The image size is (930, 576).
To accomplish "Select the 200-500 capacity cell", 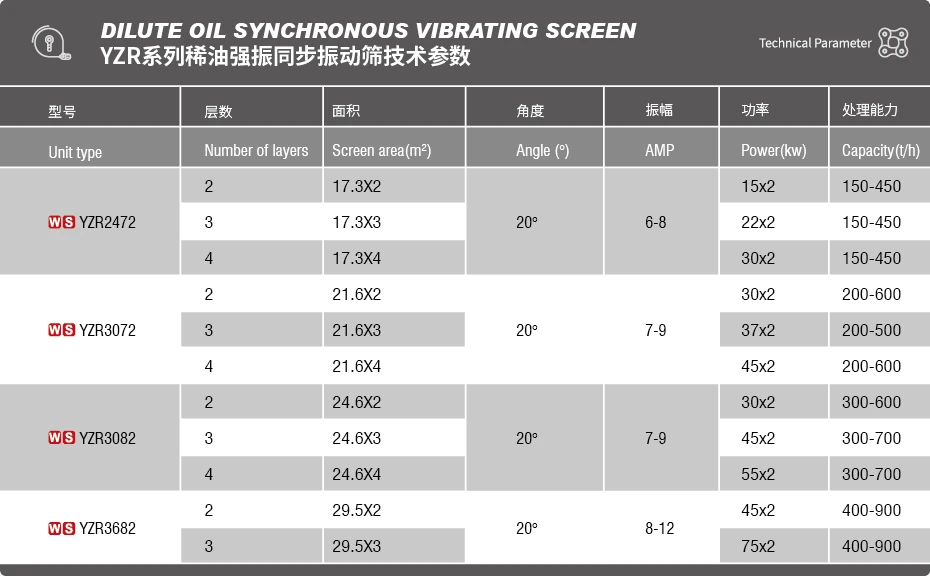I will pyautogui.click(x=871, y=330).
